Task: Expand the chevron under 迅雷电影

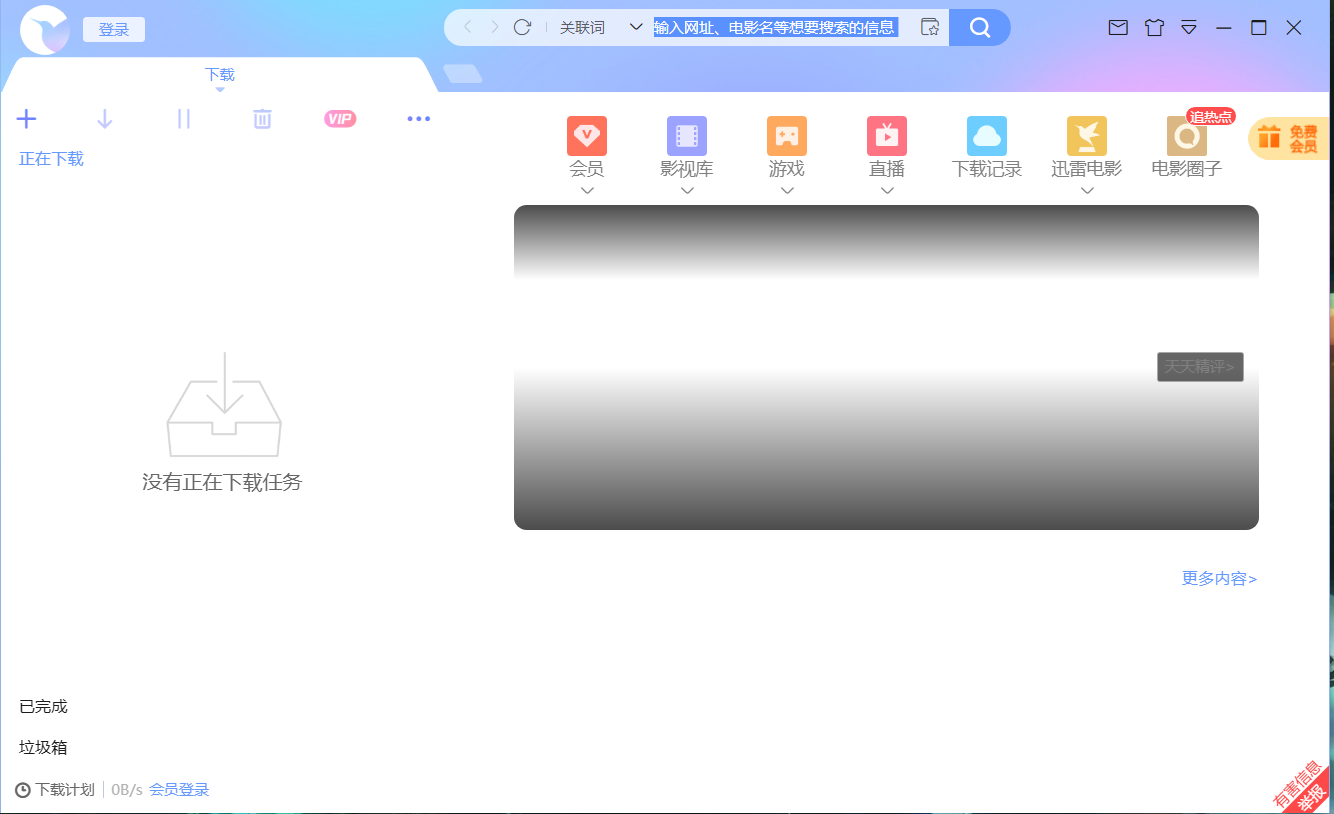Action: coord(1087,191)
